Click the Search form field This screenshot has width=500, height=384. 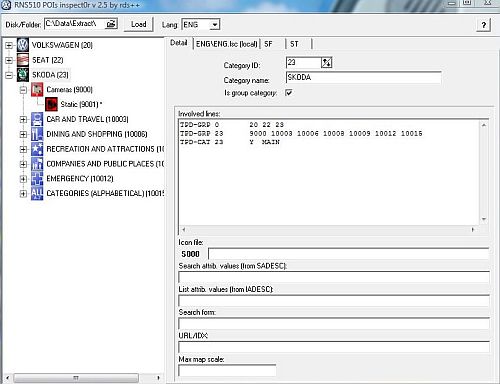click(x=334, y=324)
